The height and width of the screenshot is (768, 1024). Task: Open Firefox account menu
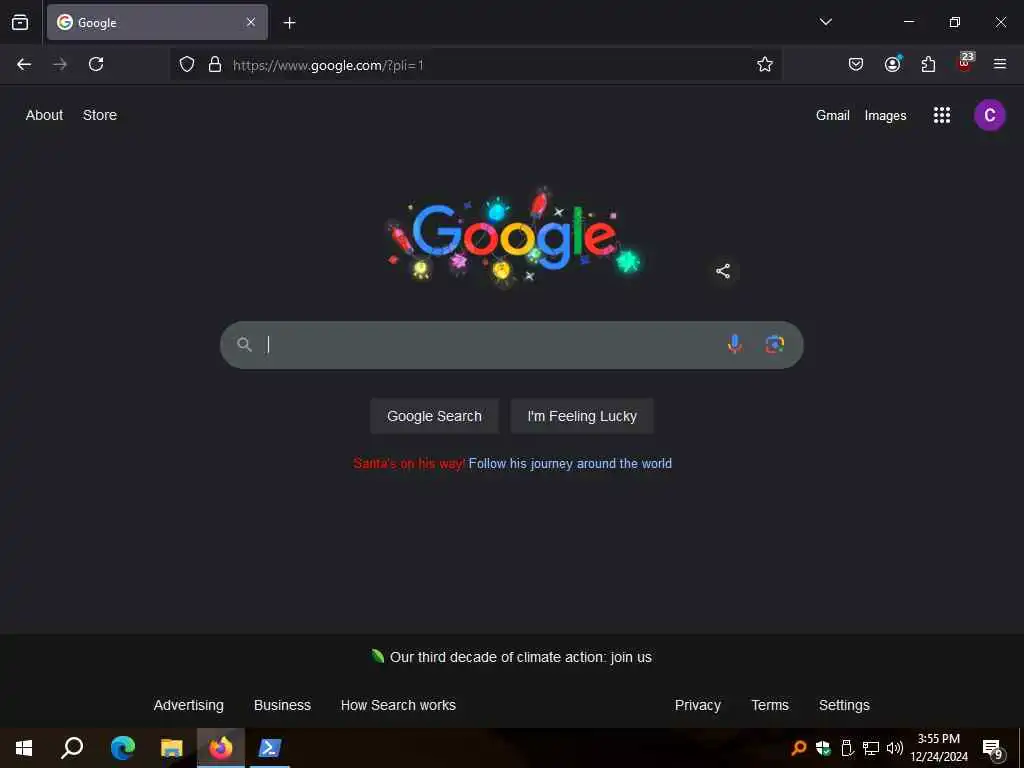pyautogui.click(x=893, y=63)
